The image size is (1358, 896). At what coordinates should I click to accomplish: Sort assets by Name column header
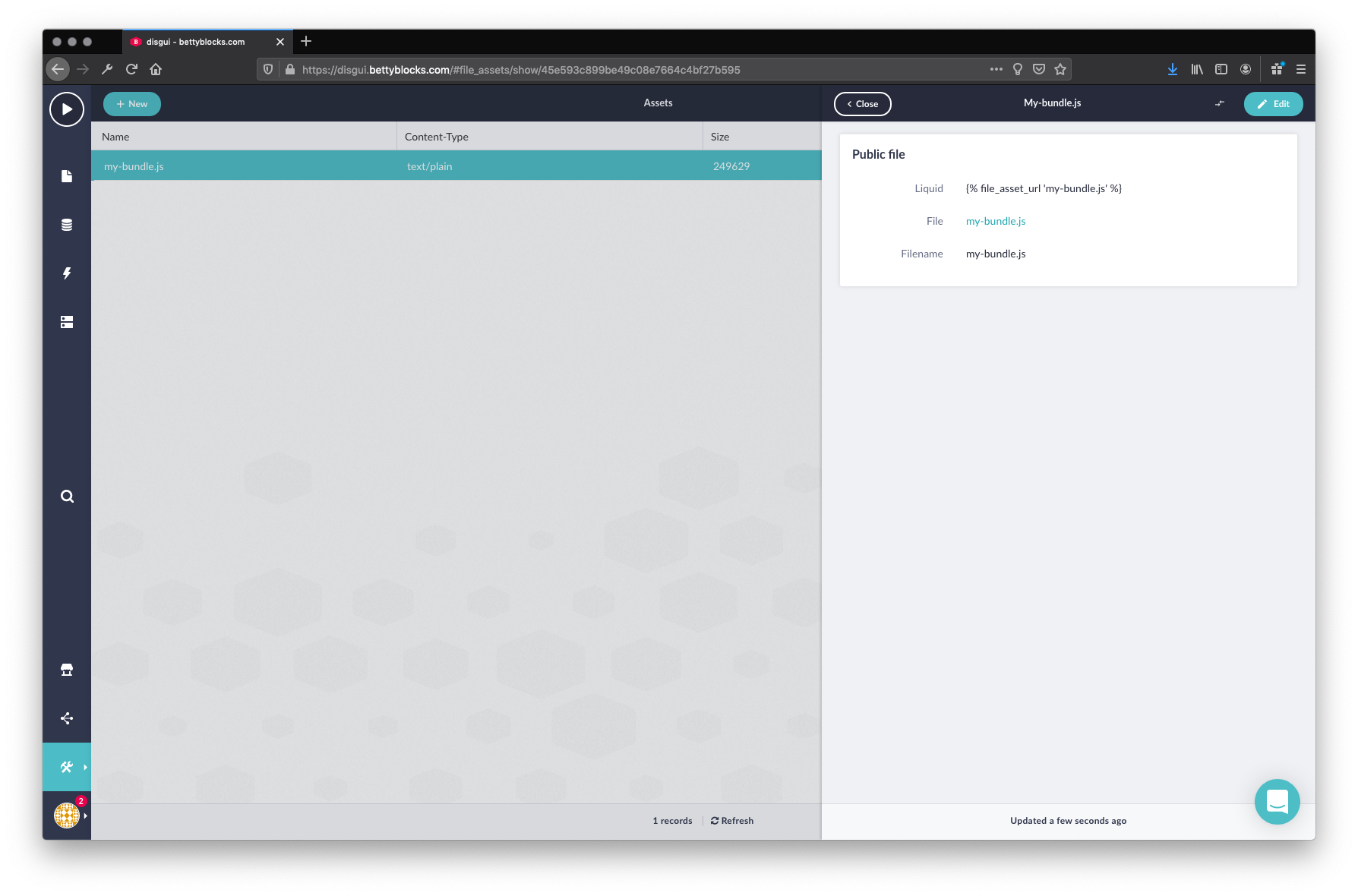click(115, 137)
